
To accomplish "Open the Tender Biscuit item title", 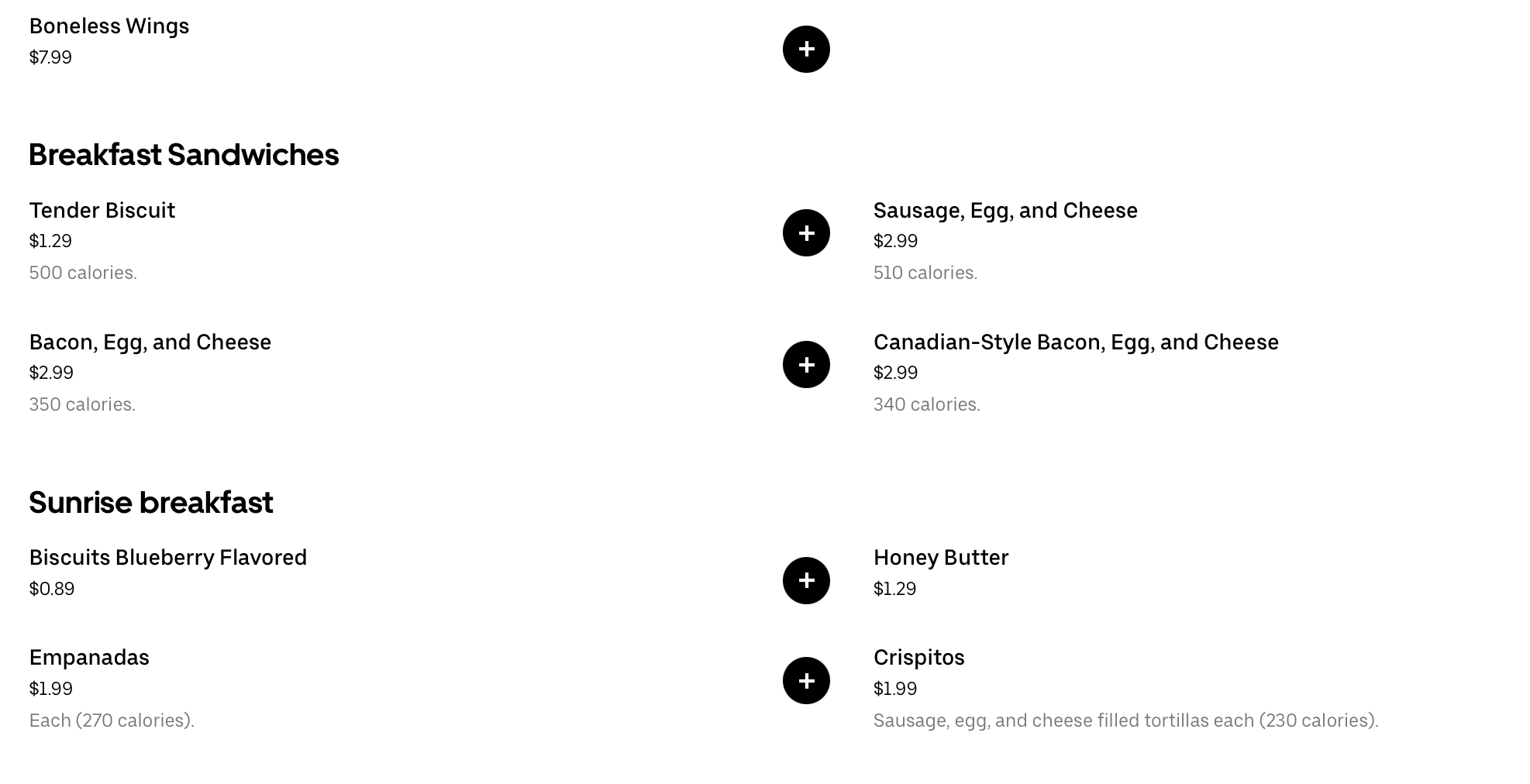I will (102, 211).
